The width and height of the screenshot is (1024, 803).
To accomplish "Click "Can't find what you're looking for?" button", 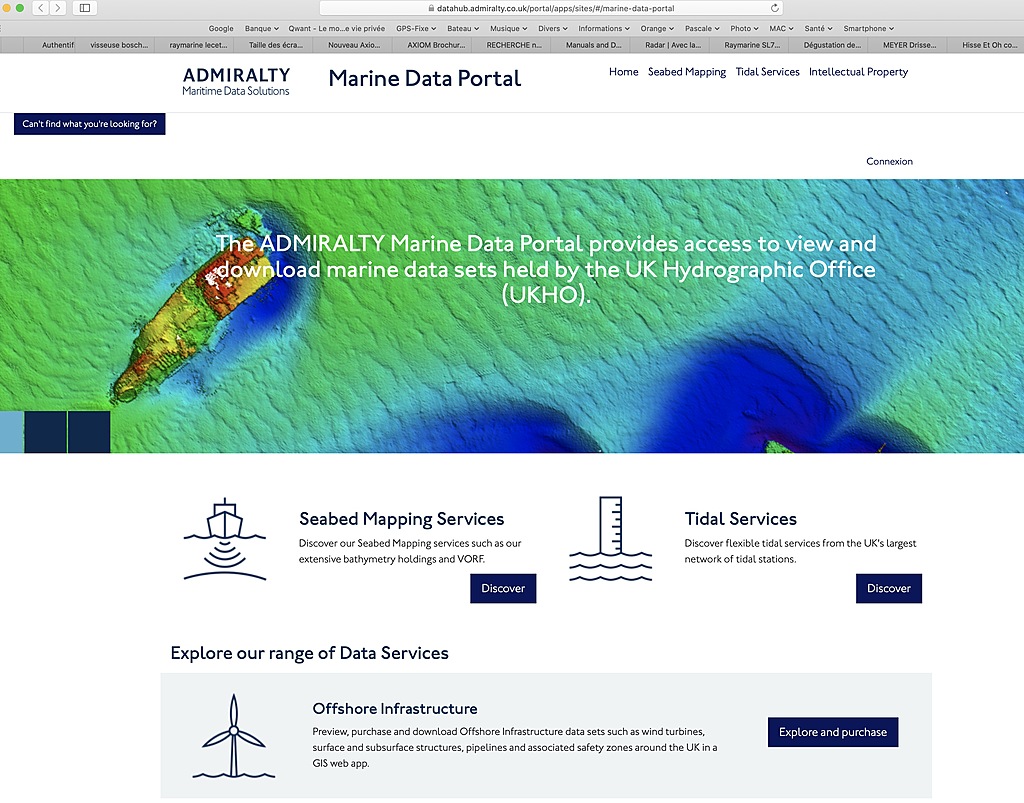I will pyautogui.click(x=89, y=124).
